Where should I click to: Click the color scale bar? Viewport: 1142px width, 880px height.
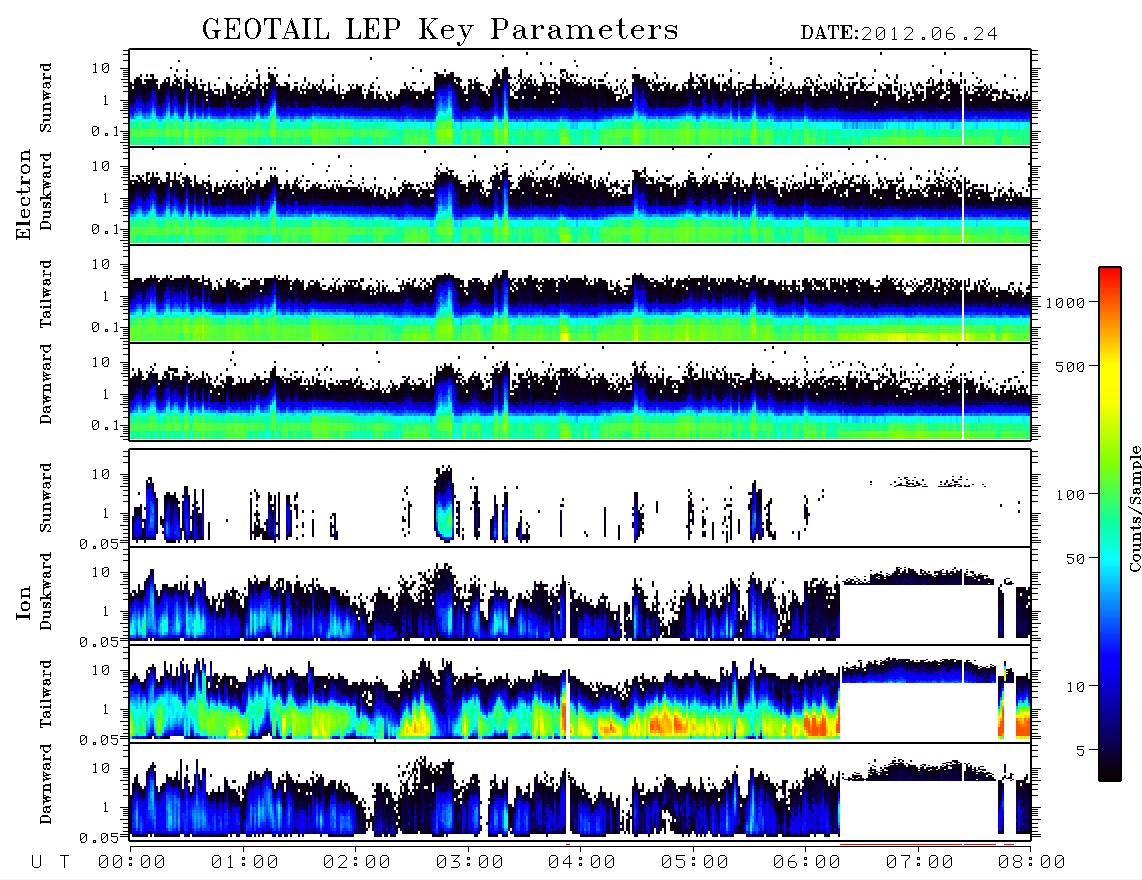coord(1110,524)
